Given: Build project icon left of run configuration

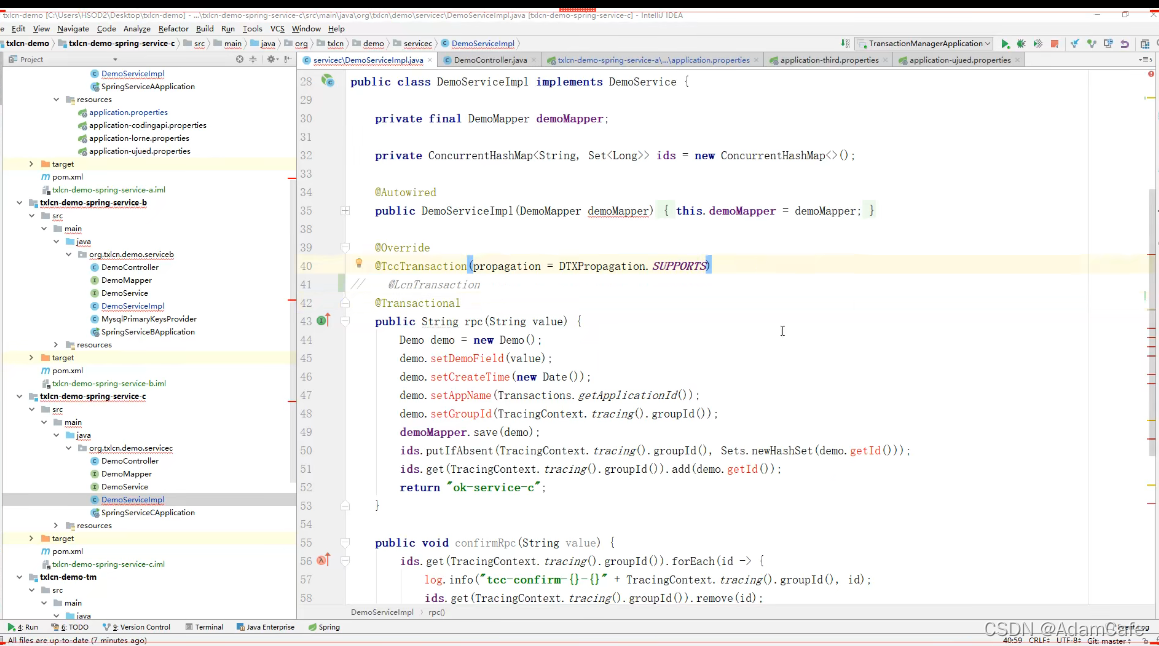Looking at the screenshot, I should 845,44.
